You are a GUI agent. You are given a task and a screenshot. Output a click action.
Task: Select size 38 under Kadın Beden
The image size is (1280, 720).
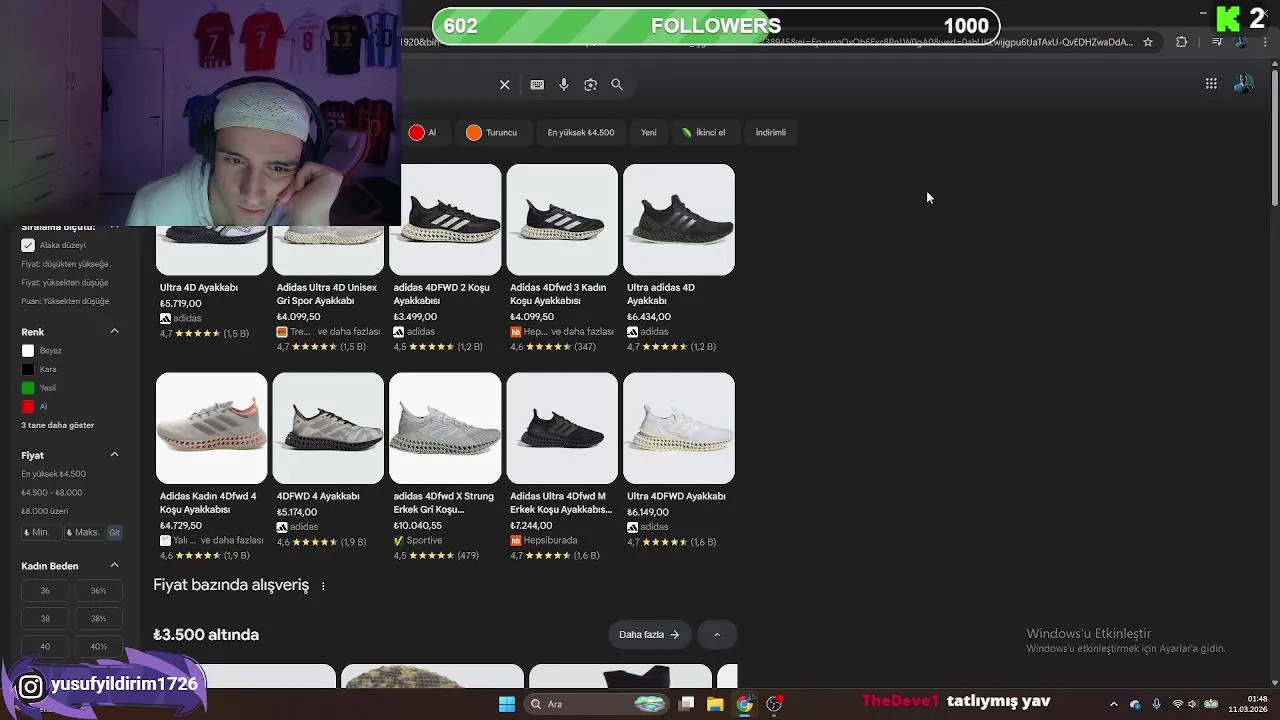pyautogui.click(x=45, y=619)
